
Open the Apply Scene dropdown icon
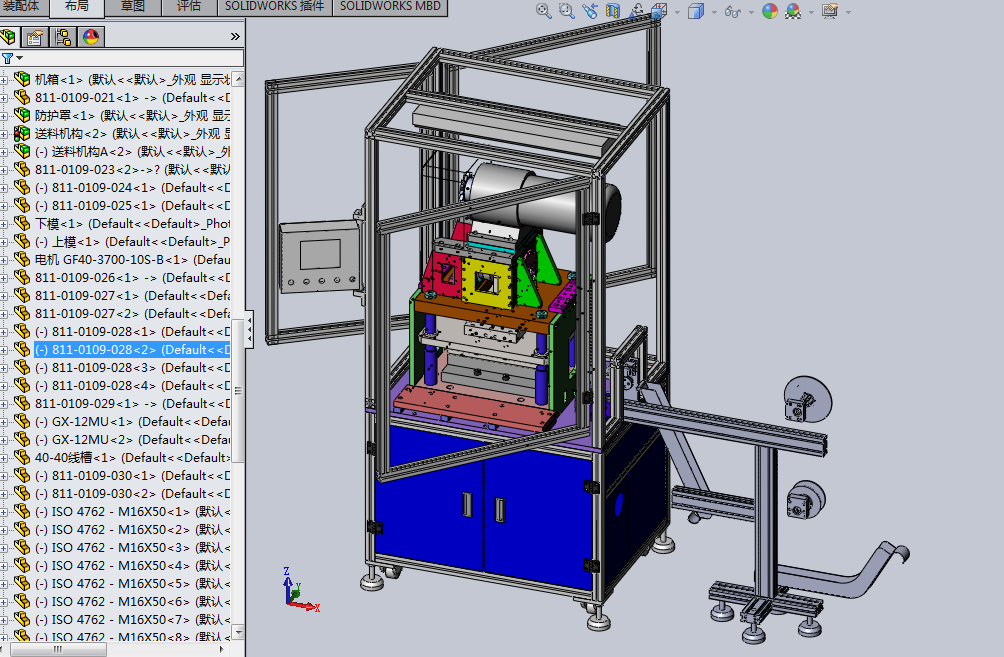click(x=793, y=11)
